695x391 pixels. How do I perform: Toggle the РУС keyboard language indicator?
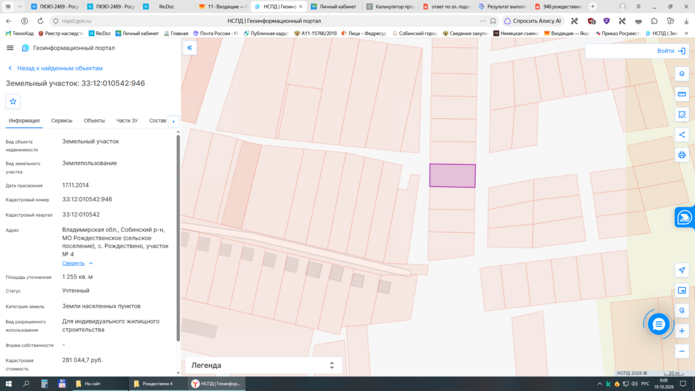[645, 384]
